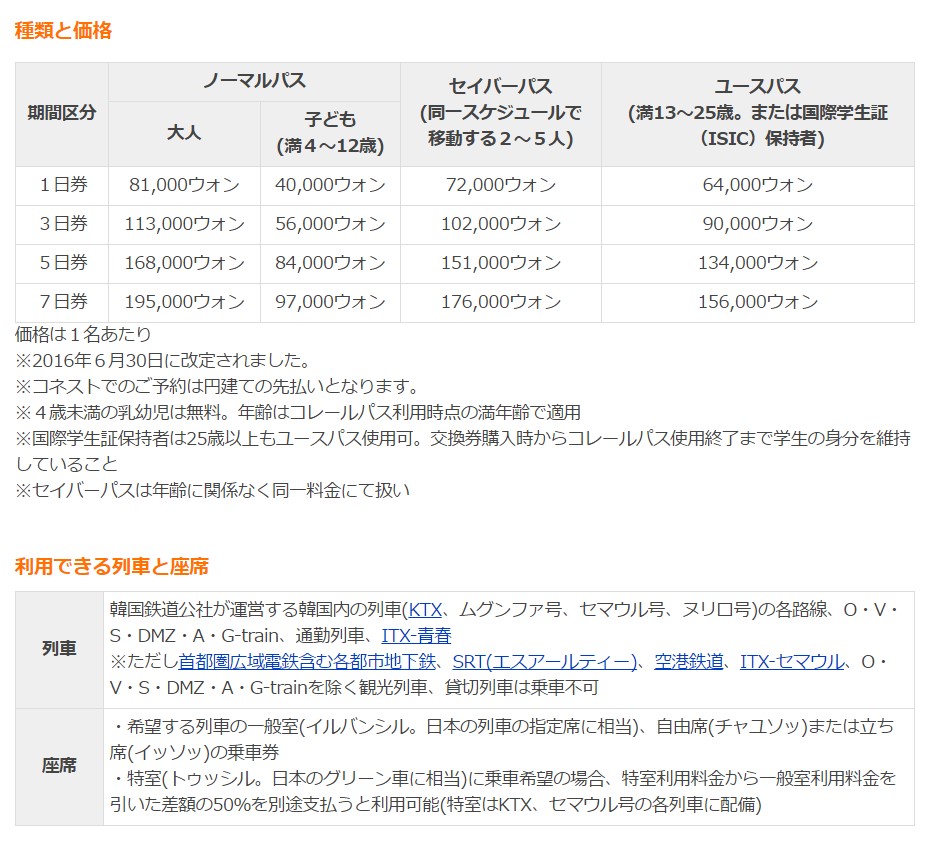Click the 列車 row header

[x=60, y=648]
